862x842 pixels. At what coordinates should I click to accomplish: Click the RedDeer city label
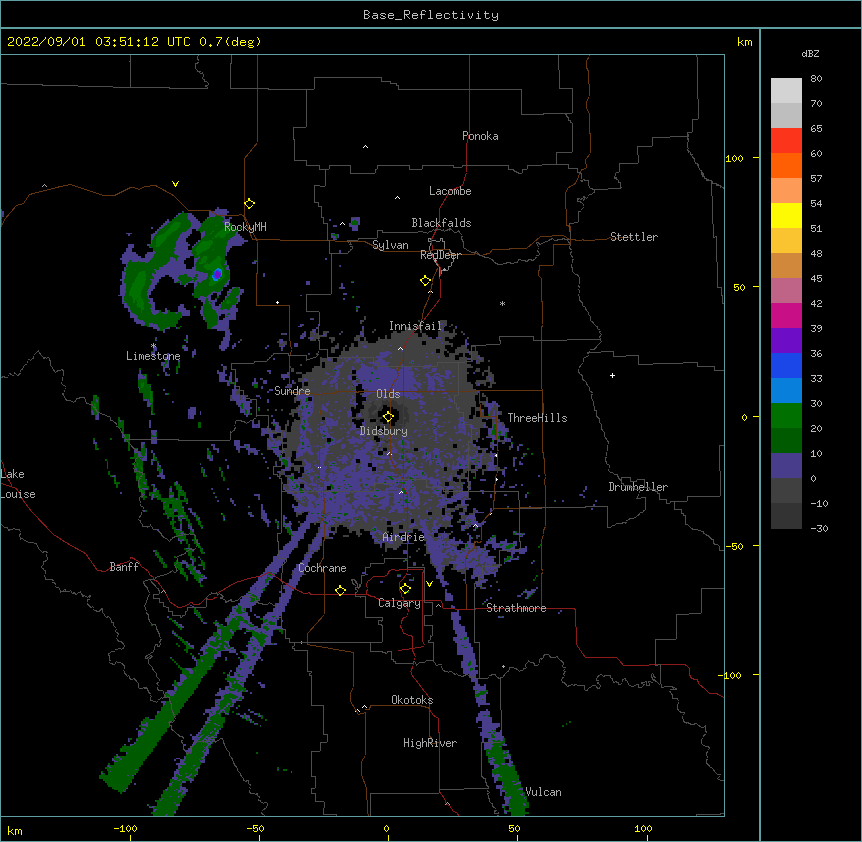pyautogui.click(x=440, y=255)
